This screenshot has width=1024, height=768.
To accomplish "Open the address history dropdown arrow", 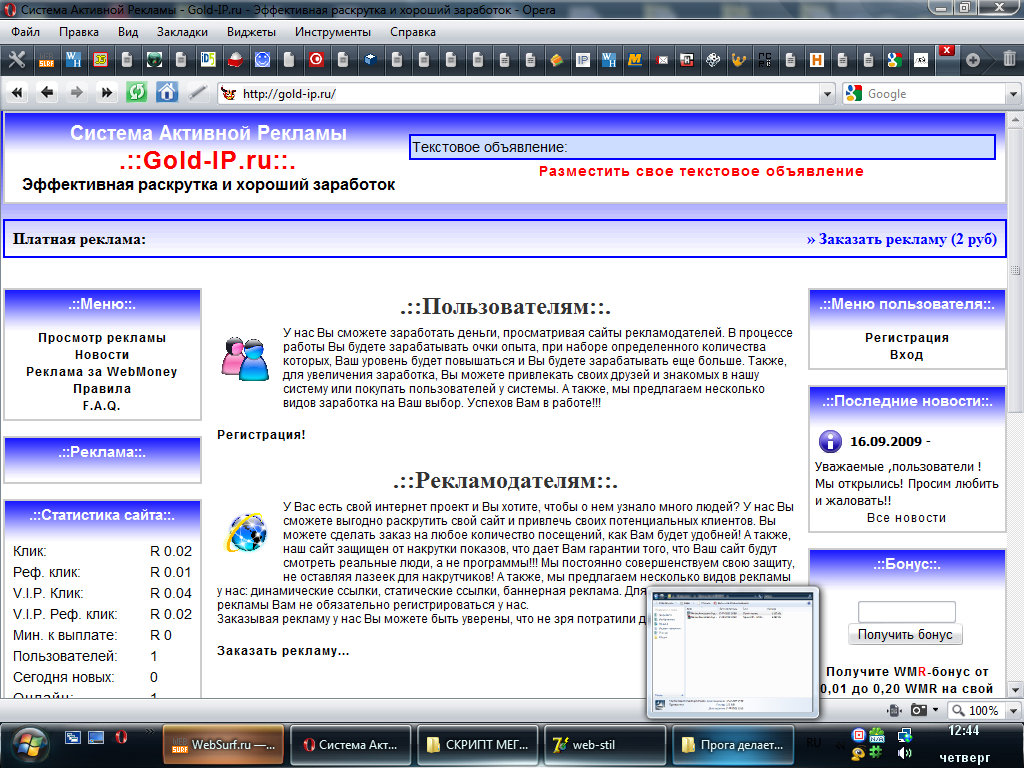I will point(827,94).
